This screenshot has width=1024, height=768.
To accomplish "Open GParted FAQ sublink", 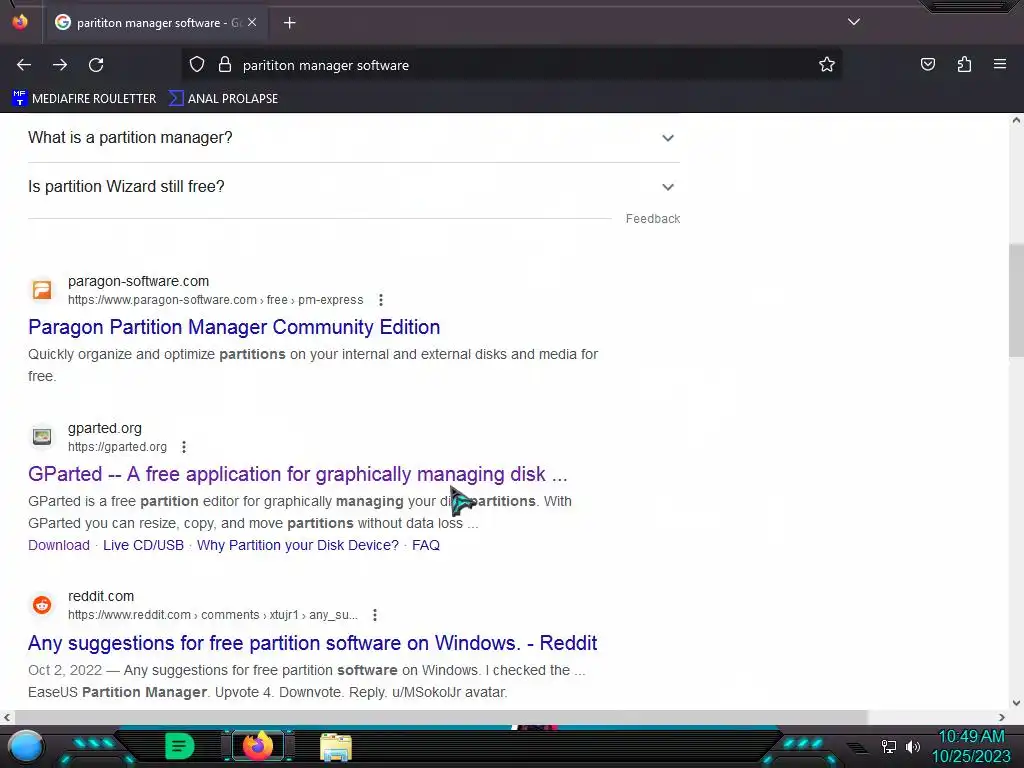I will tap(426, 545).
